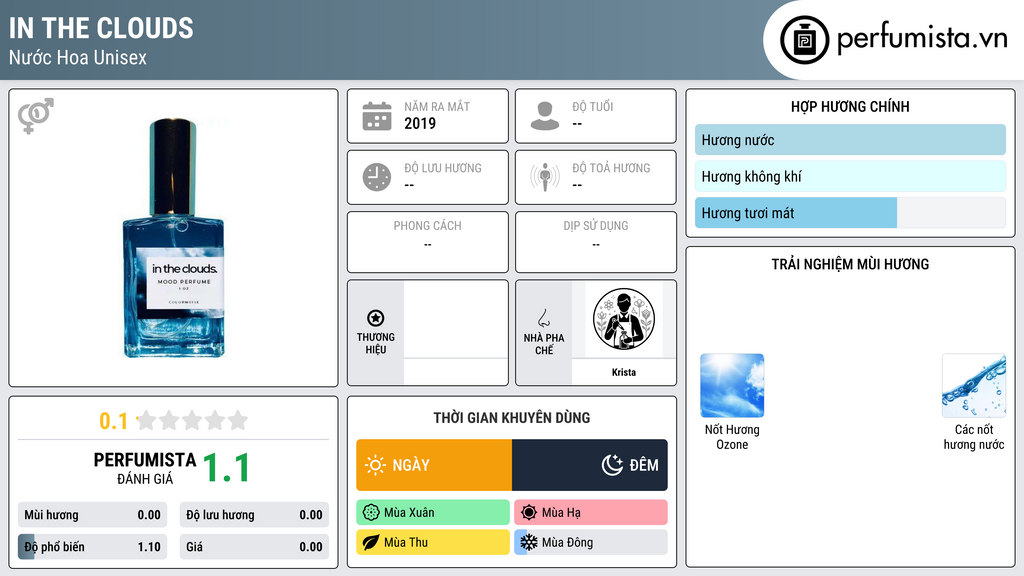This screenshot has width=1024, height=576.
Task: Click the perfumista.vn site name
Action: coord(922,38)
